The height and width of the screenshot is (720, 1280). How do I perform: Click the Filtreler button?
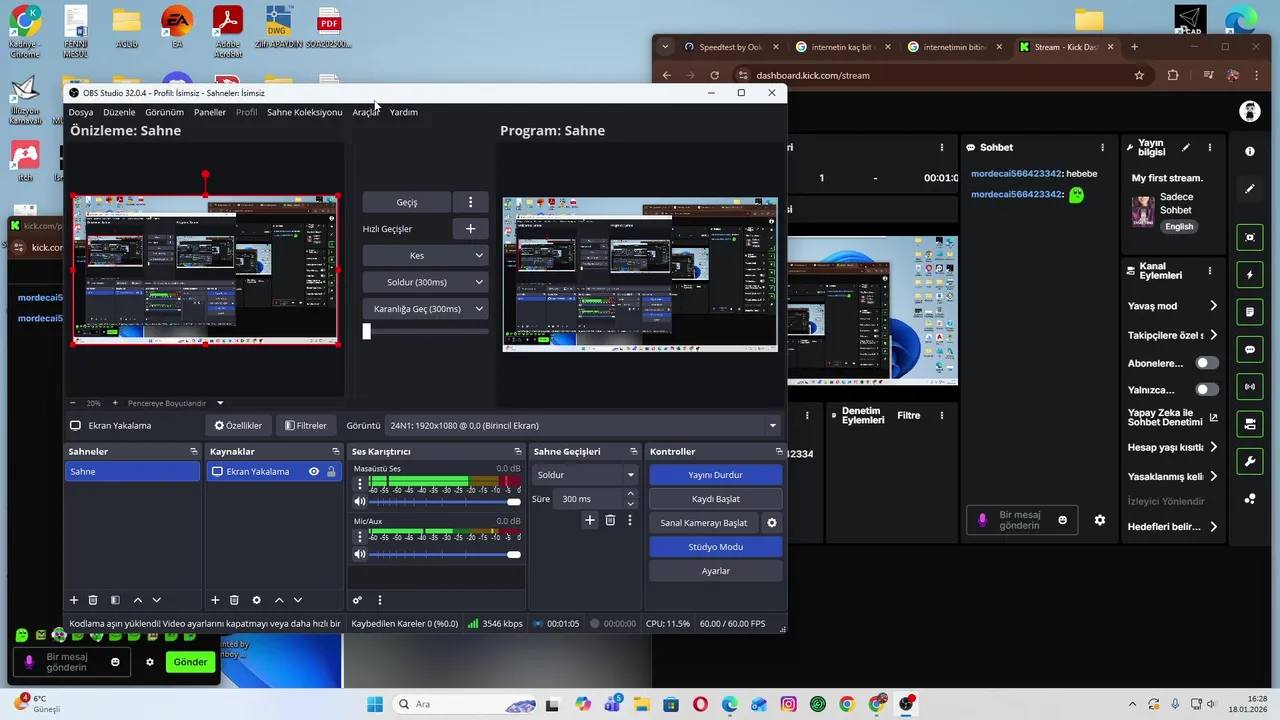tap(305, 425)
